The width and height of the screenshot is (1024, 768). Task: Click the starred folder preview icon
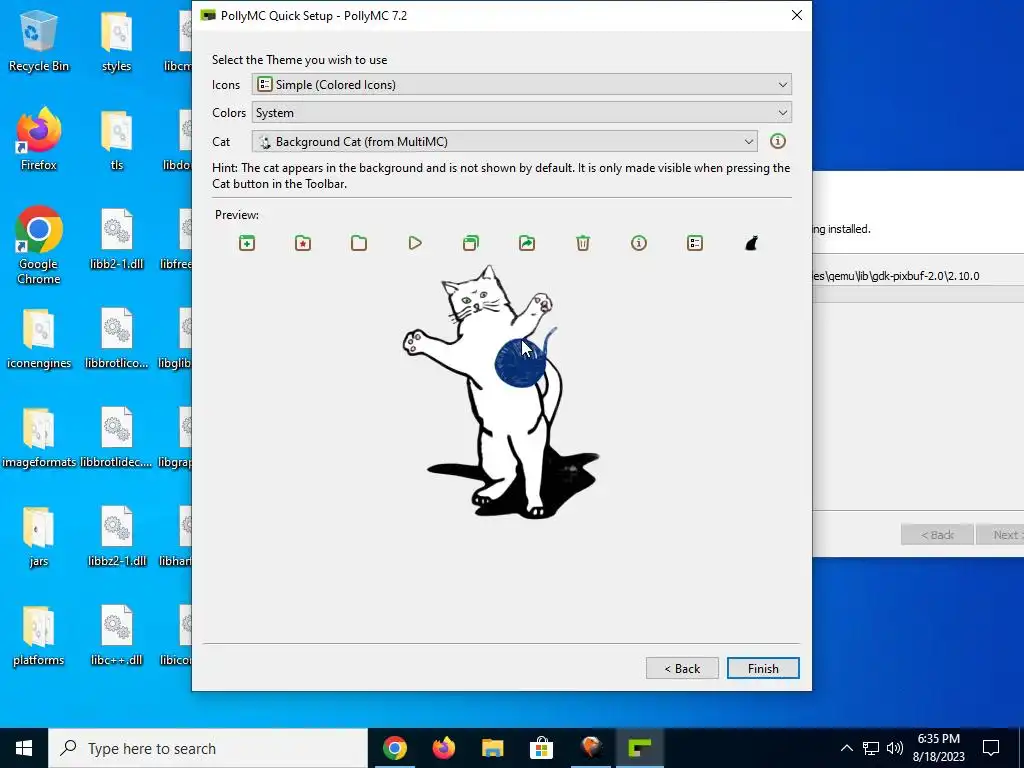303,244
